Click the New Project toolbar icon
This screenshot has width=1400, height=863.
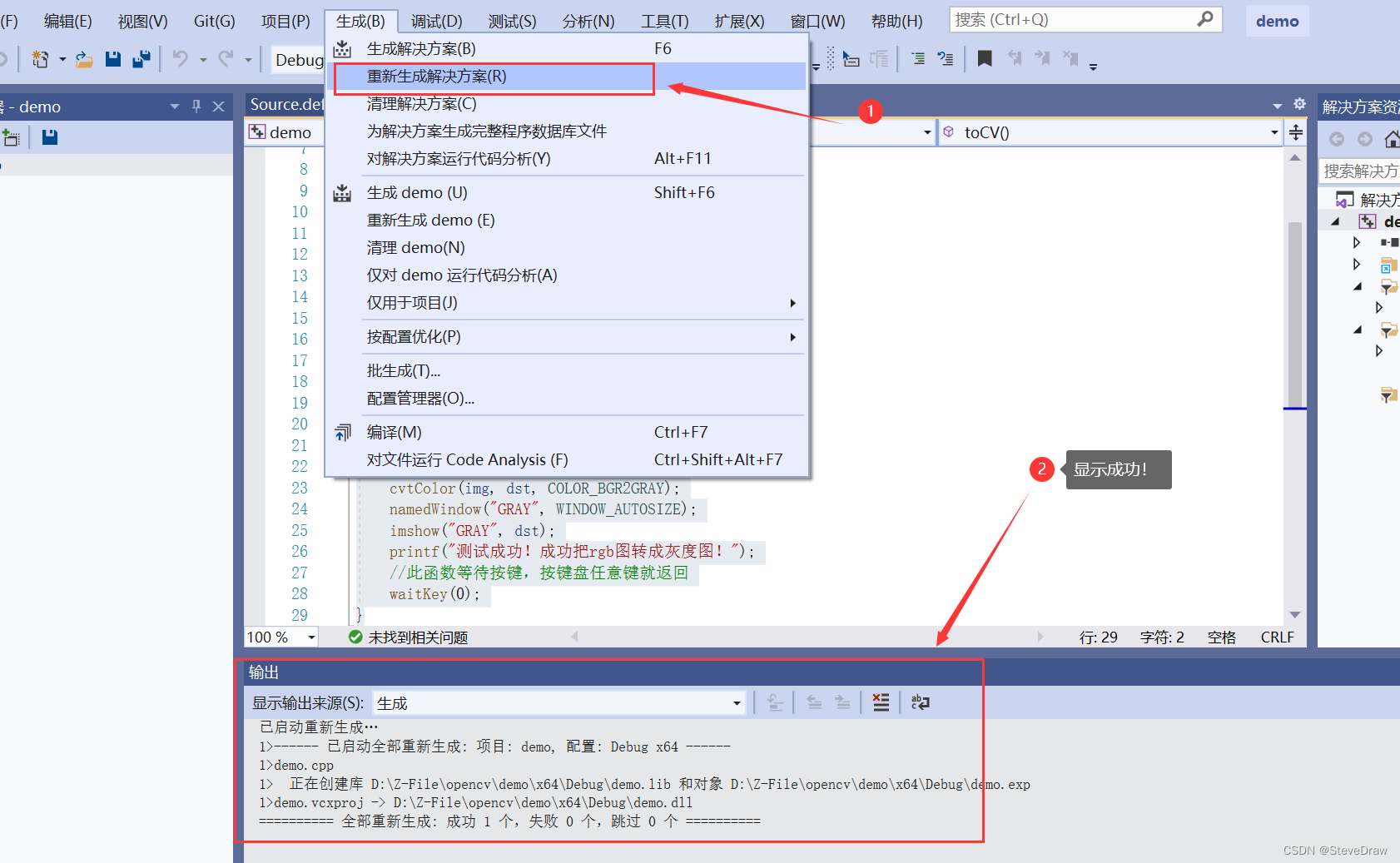coord(40,59)
